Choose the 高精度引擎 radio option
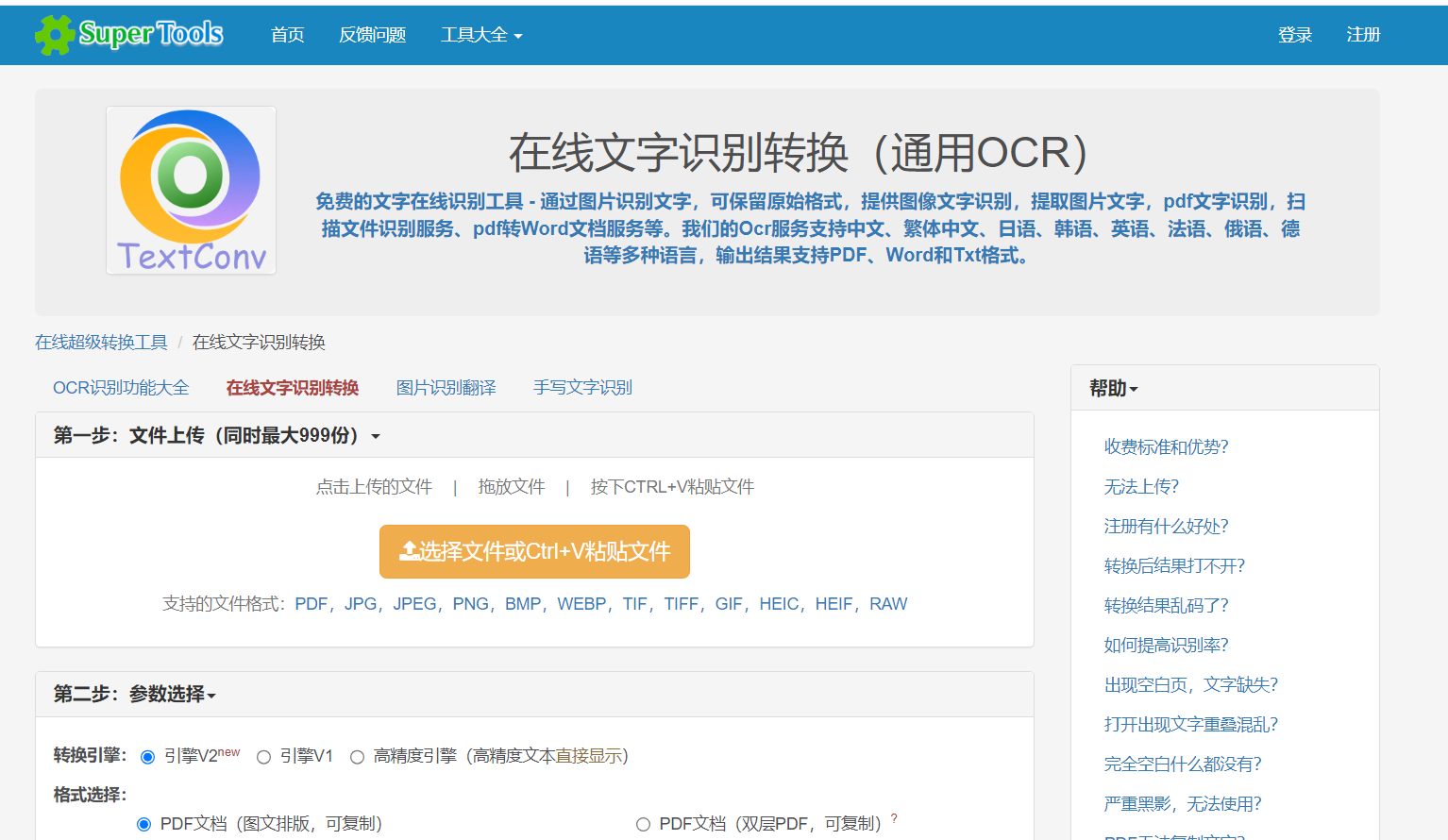The width and height of the screenshot is (1448, 840). pyautogui.click(x=357, y=757)
